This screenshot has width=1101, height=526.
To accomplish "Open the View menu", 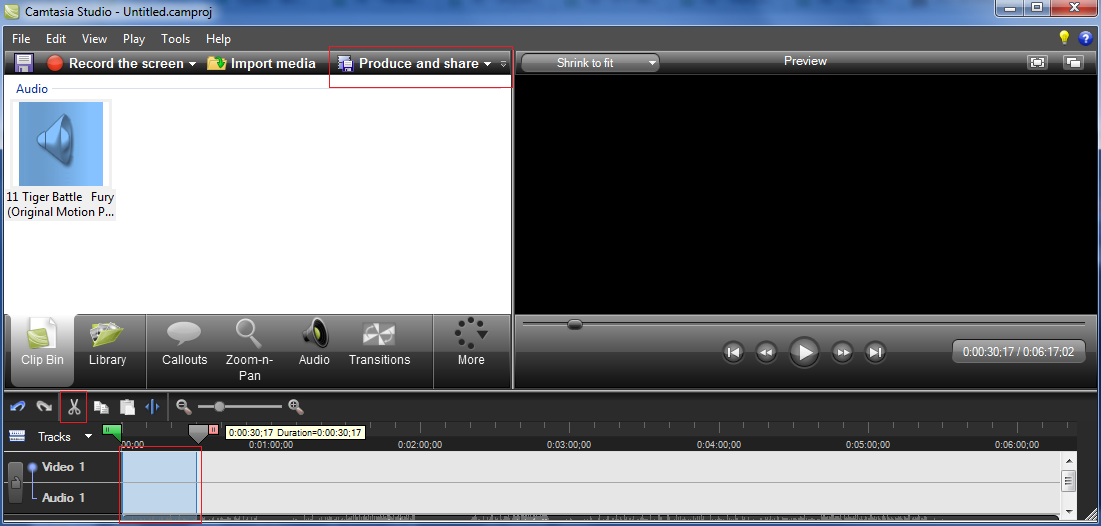I will [94, 39].
